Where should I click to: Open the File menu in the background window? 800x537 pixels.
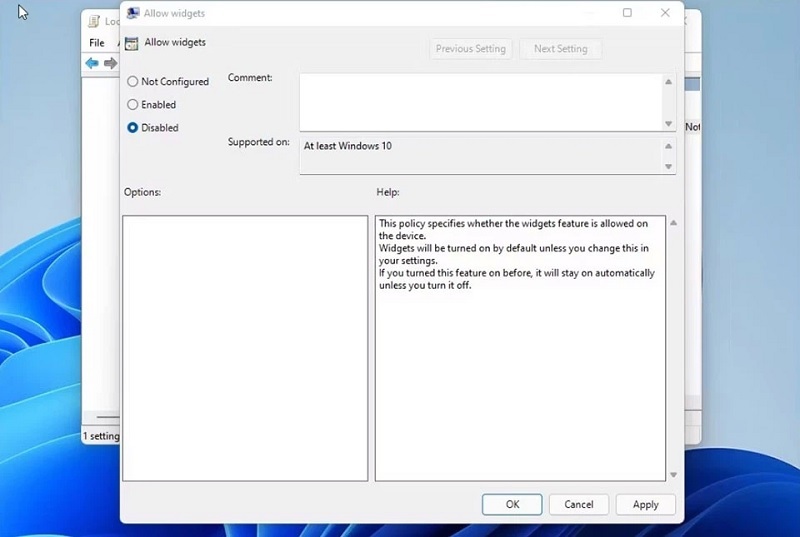click(x=97, y=43)
